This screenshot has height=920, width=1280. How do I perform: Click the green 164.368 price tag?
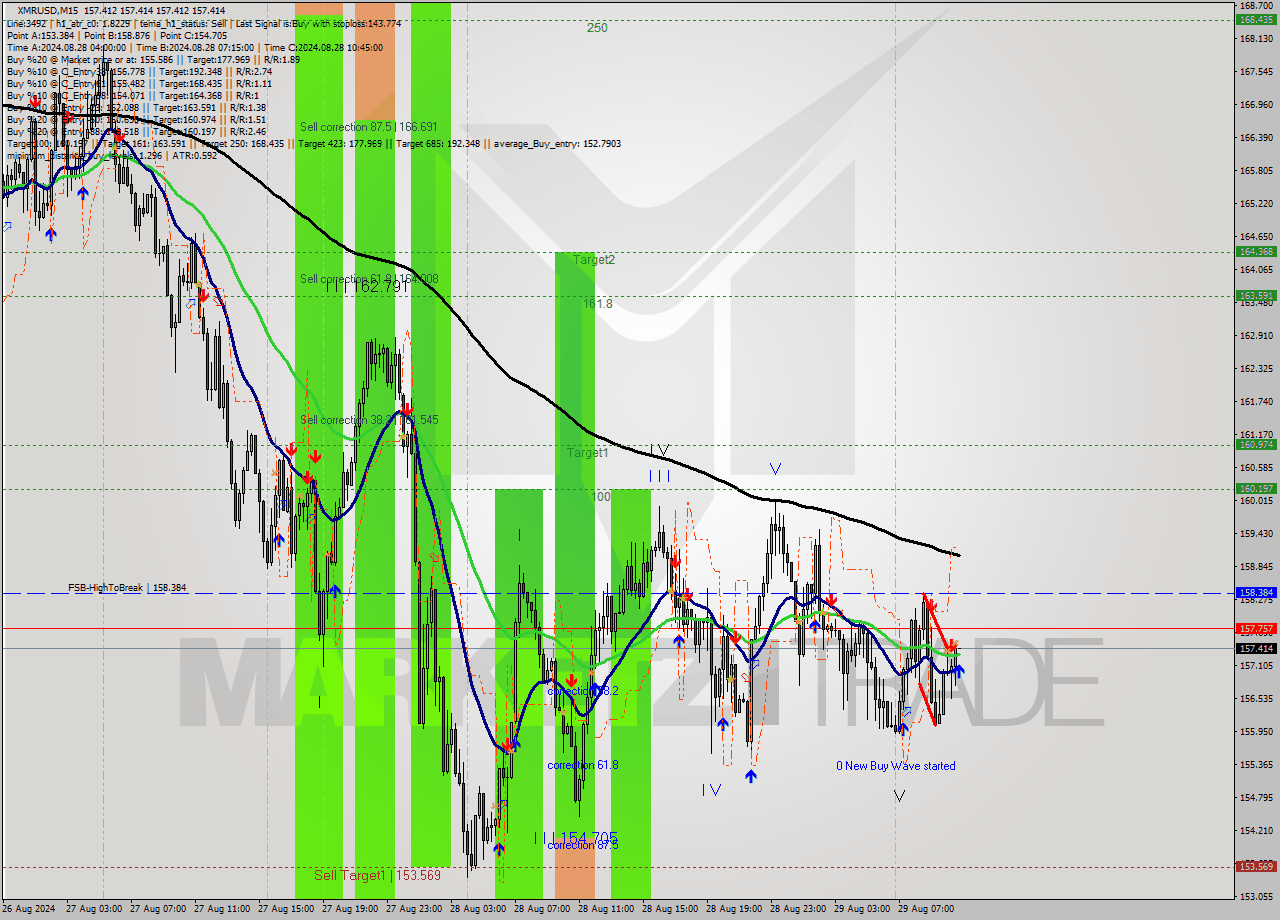[1256, 251]
